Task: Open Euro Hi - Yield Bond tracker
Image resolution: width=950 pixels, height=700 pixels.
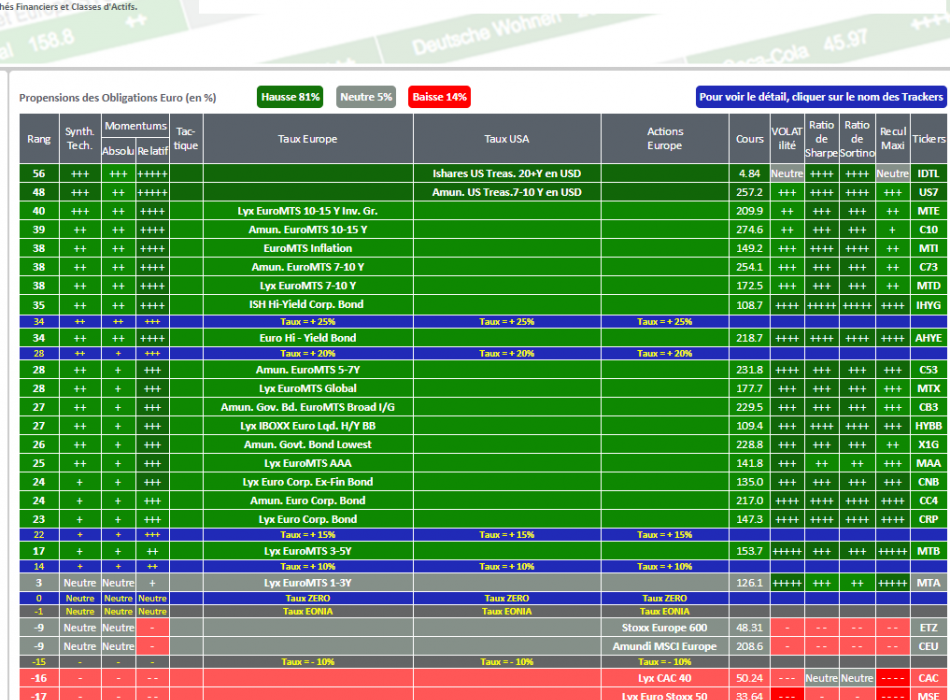Action: [307, 338]
